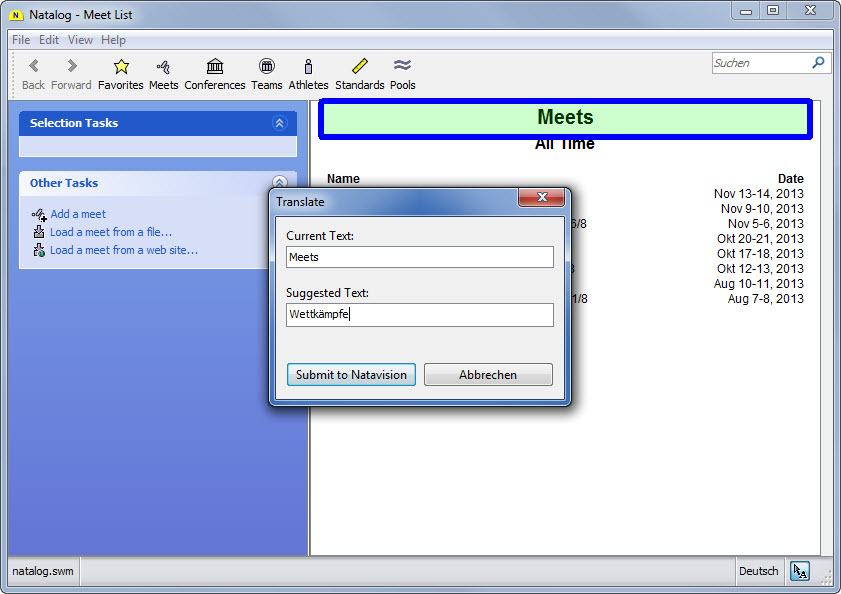Click the Suggested Text input field
Image resolution: width=841 pixels, height=594 pixels.
[419, 315]
